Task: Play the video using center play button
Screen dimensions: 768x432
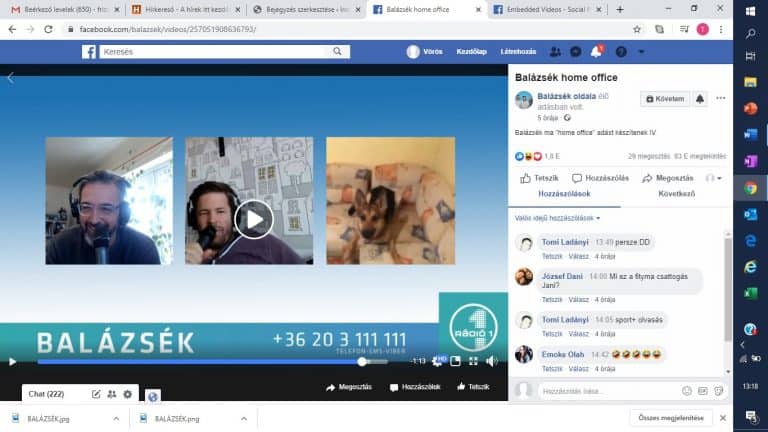Action: [254, 218]
